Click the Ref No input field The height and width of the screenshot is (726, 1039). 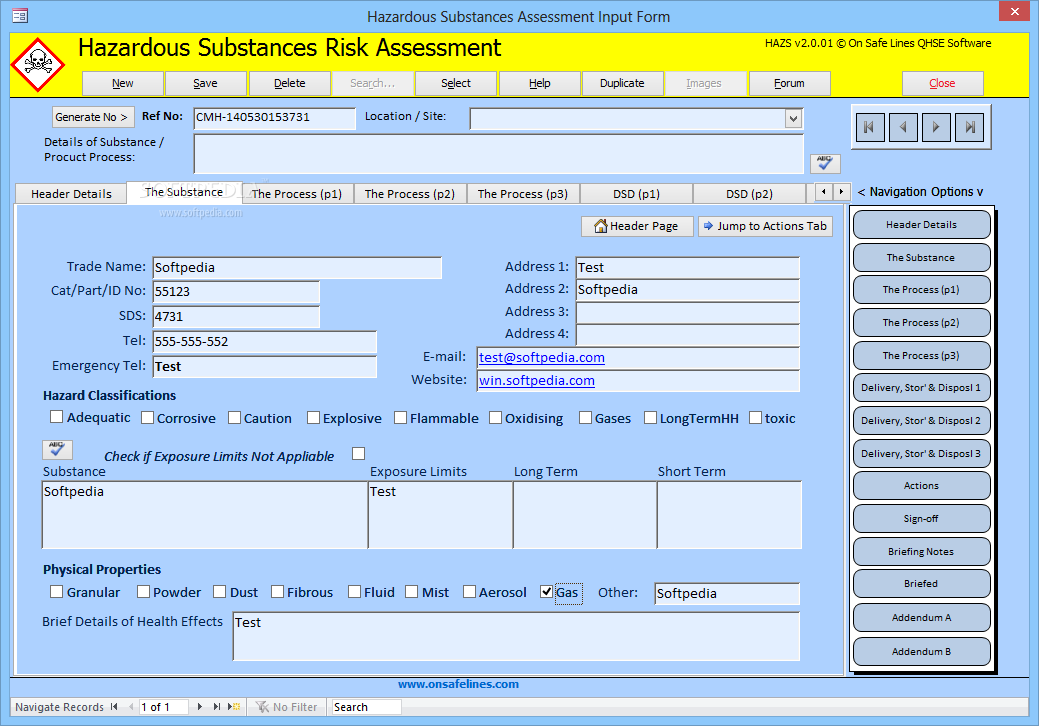(274, 118)
